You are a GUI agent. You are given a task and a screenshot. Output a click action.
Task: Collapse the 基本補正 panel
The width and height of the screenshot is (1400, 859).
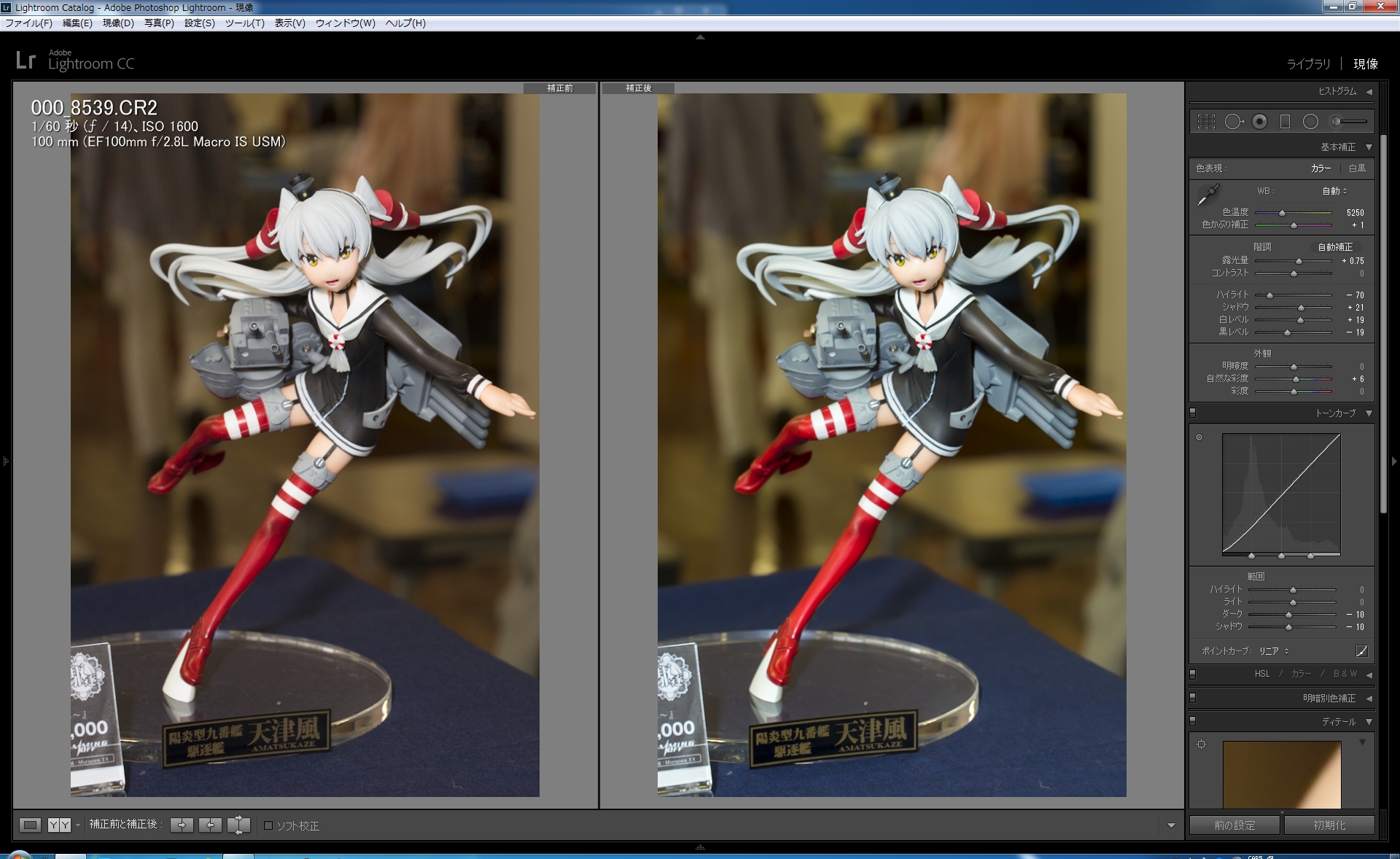point(1369,147)
